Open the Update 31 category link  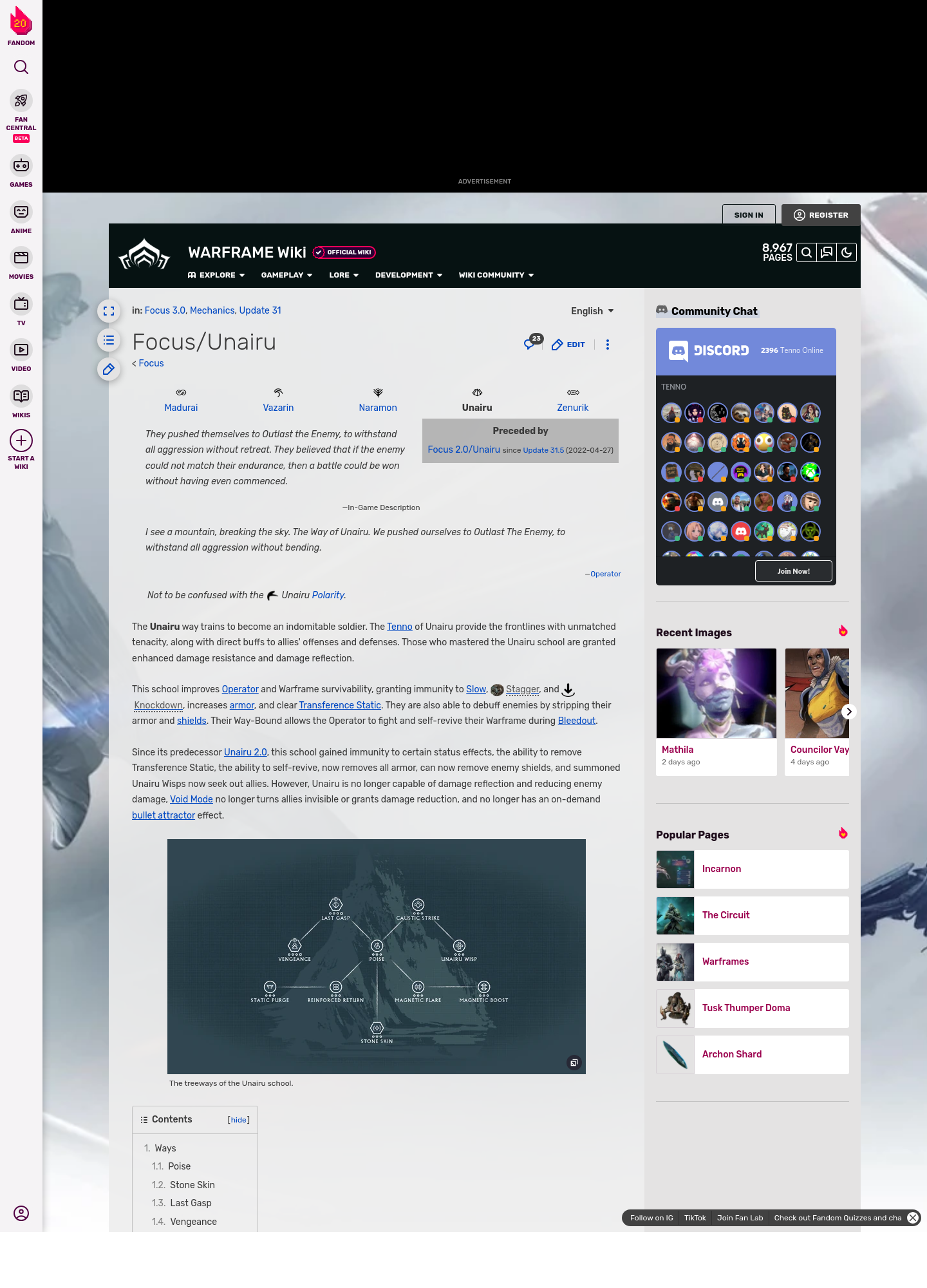click(x=260, y=310)
